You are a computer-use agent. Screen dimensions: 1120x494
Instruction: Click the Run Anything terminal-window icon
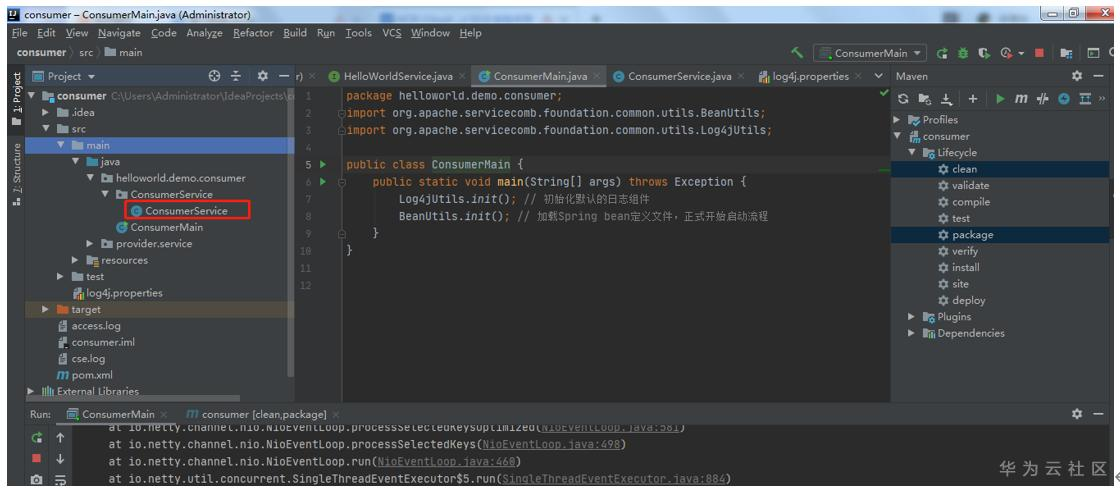[x=1093, y=54]
